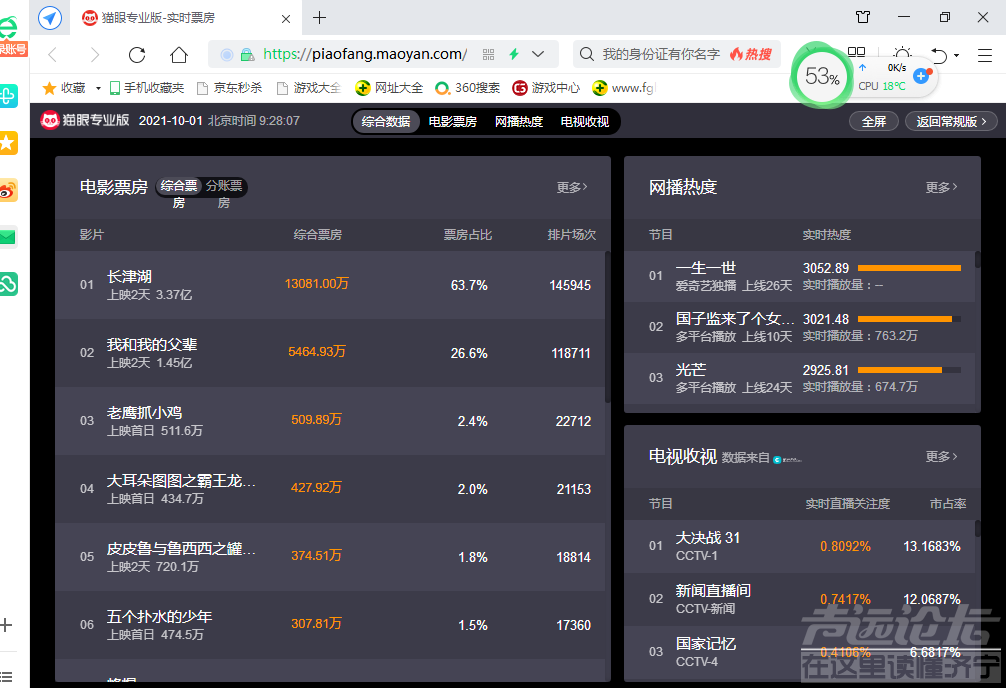
Task: Focus the search box with hot-search text
Action: [x=676, y=55]
